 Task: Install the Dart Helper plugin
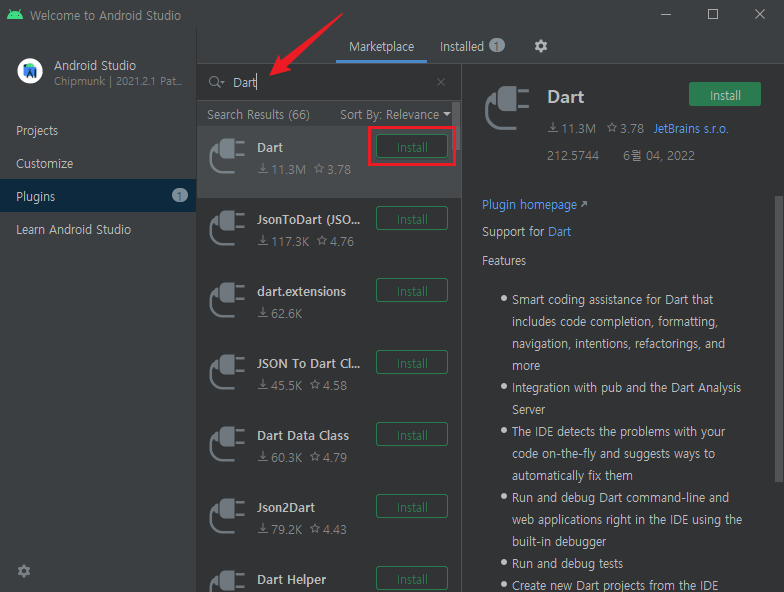tap(412, 578)
